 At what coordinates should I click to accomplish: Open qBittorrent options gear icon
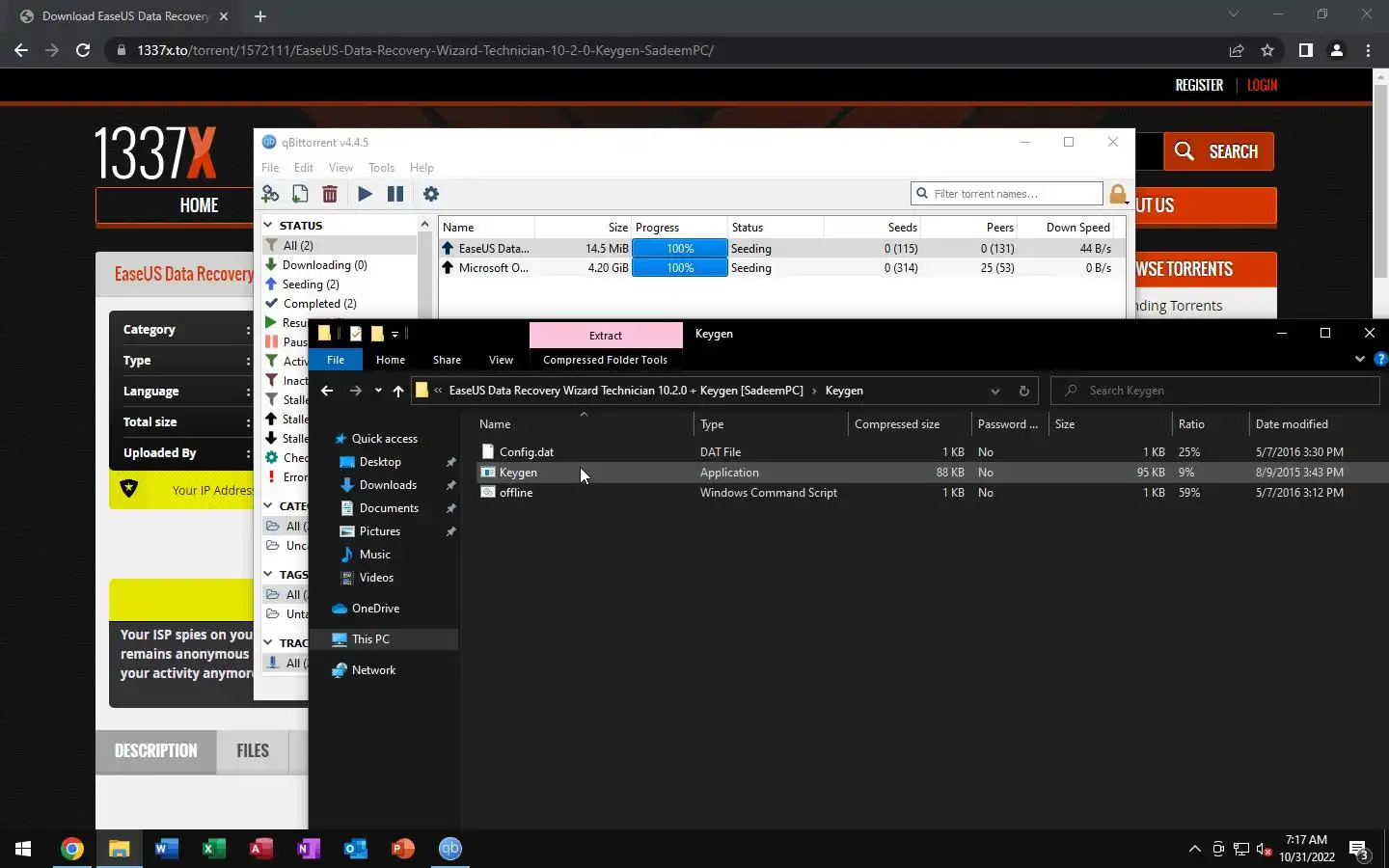[x=431, y=194]
